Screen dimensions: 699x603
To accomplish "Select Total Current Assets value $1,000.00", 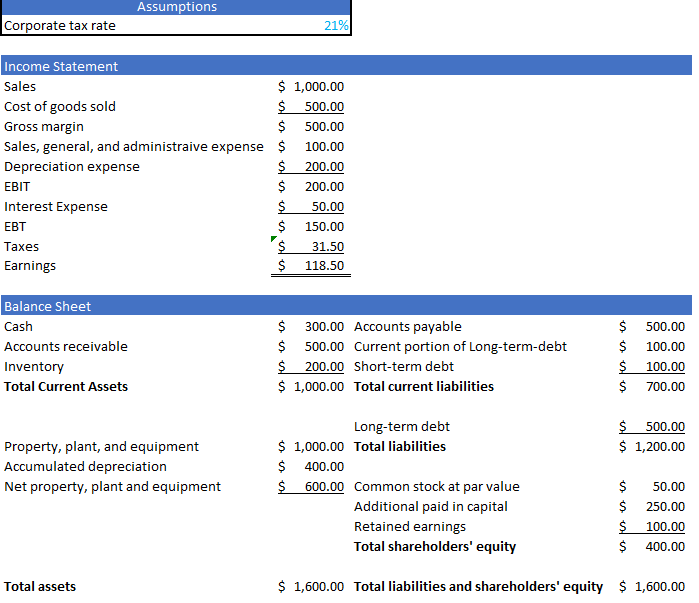I will pos(311,386).
